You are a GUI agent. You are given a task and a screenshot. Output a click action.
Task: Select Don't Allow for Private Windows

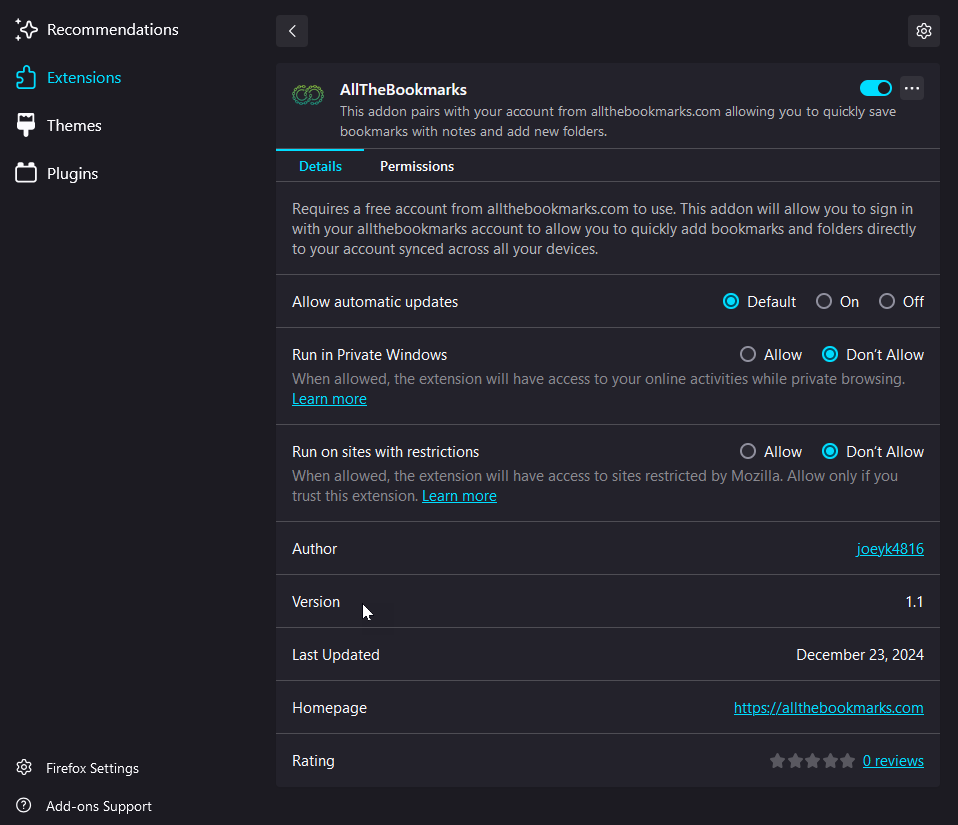(x=830, y=354)
